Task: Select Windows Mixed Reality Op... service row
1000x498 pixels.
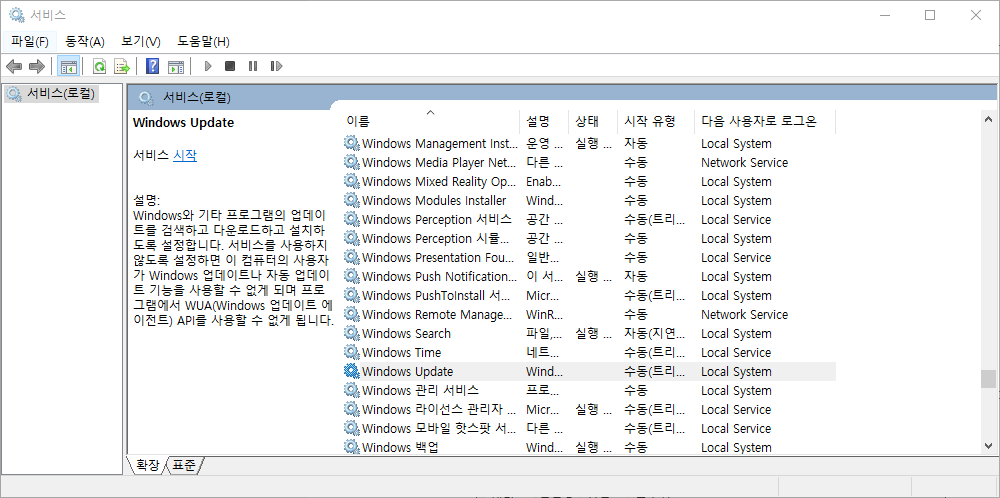Action: pos(589,181)
